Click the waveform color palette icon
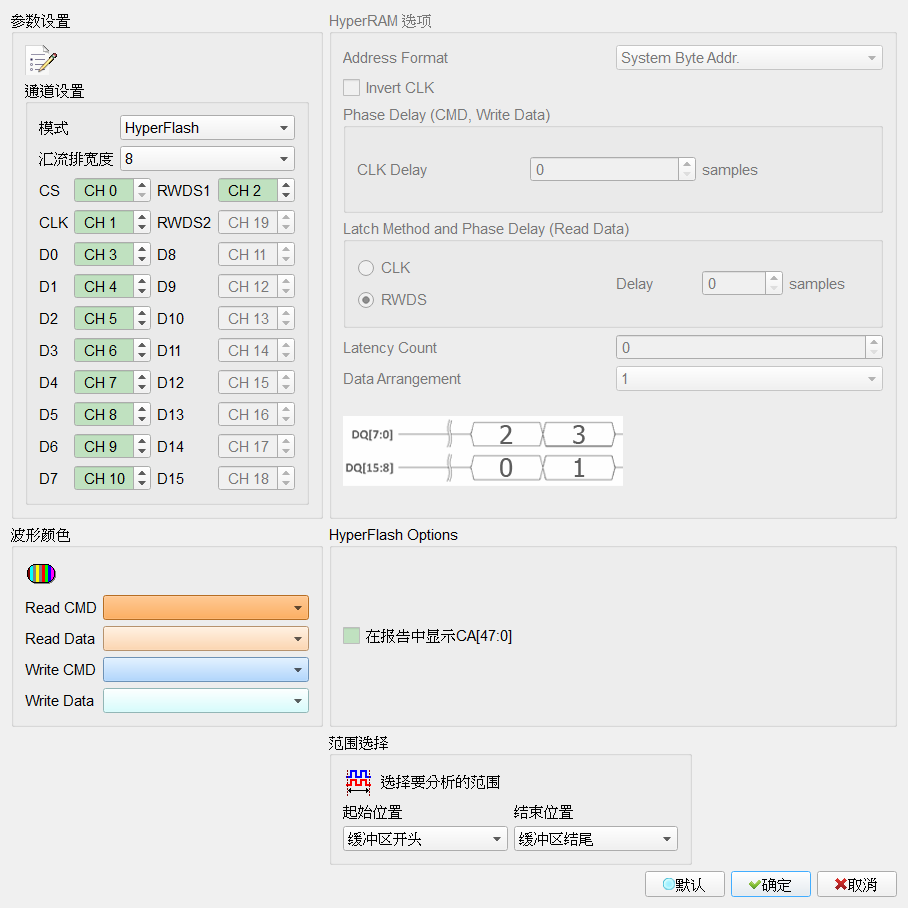Screen dimensions: 908x908 [41, 573]
